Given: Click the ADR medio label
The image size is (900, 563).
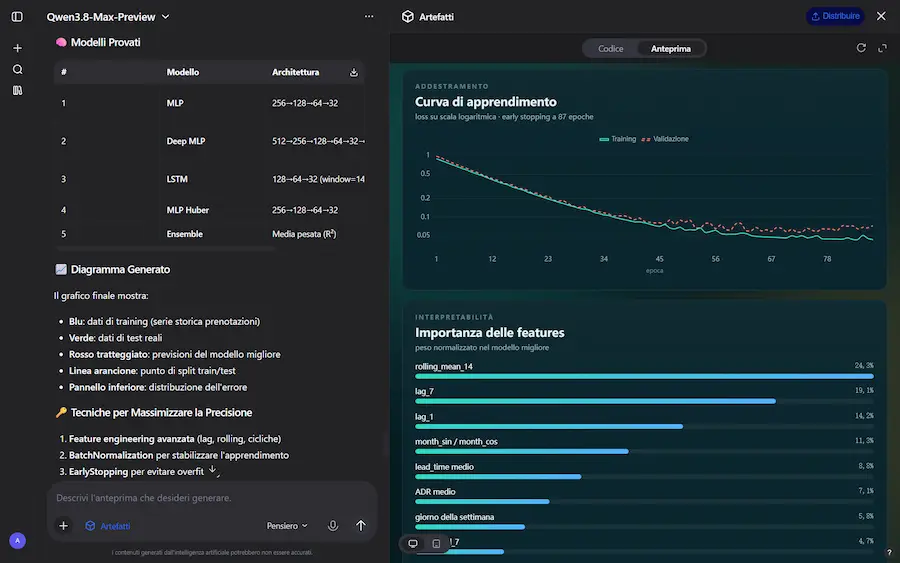Looking at the screenshot, I should point(435,492).
